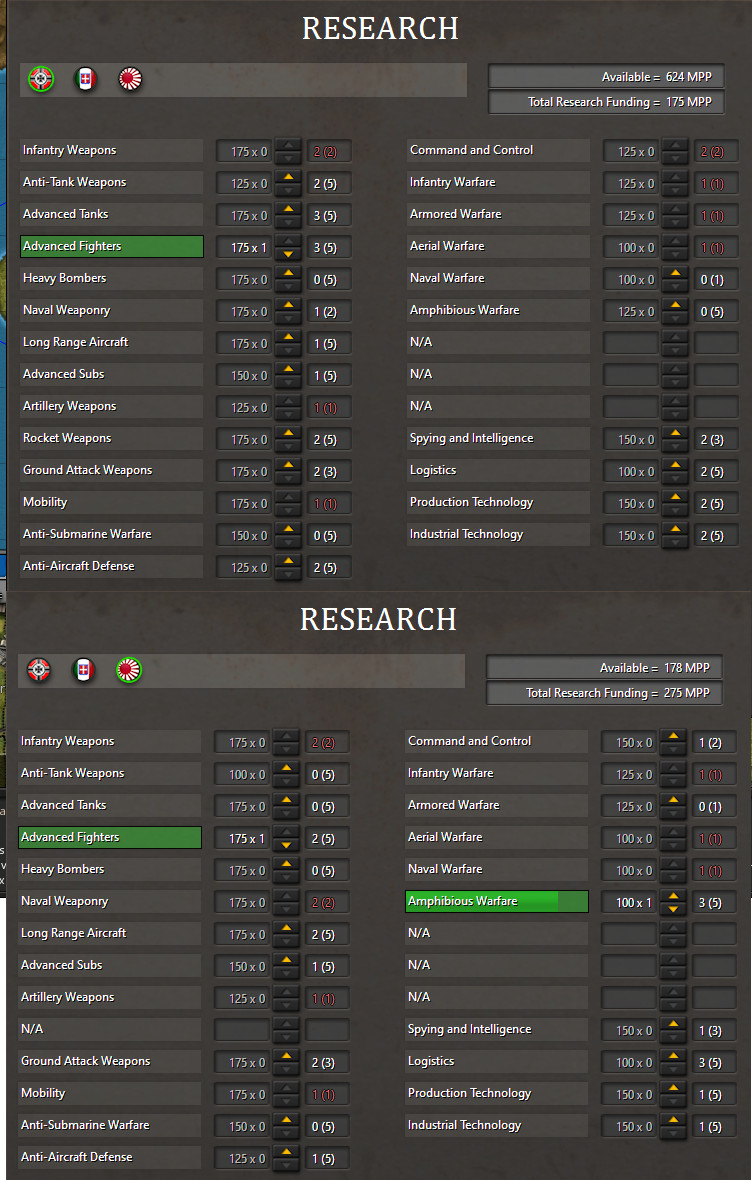Click 'Total Research Funding = 275 MPP'
This screenshot has height=1180, width=752.
(x=604, y=692)
